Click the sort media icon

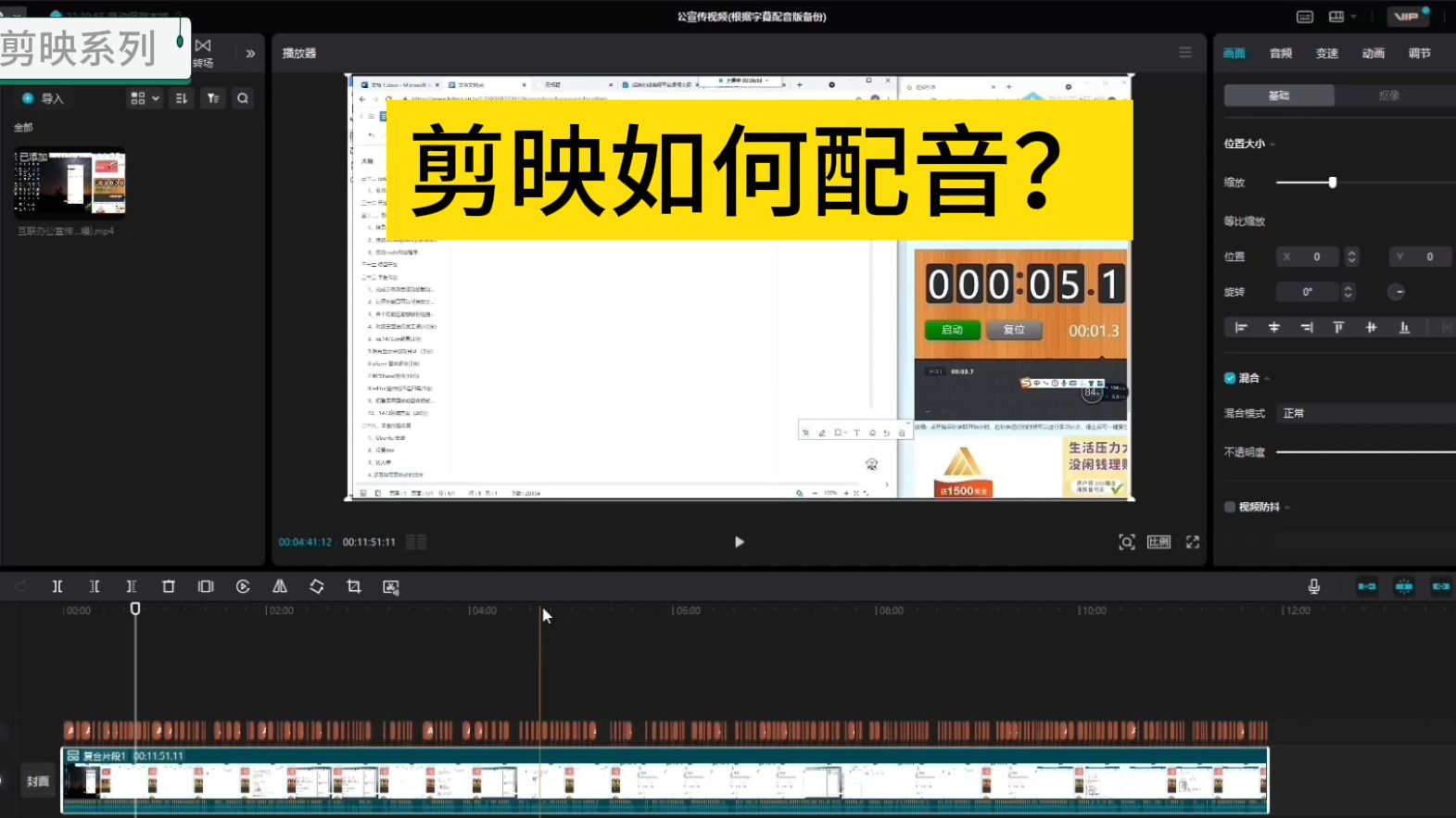pyautogui.click(x=182, y=98)
